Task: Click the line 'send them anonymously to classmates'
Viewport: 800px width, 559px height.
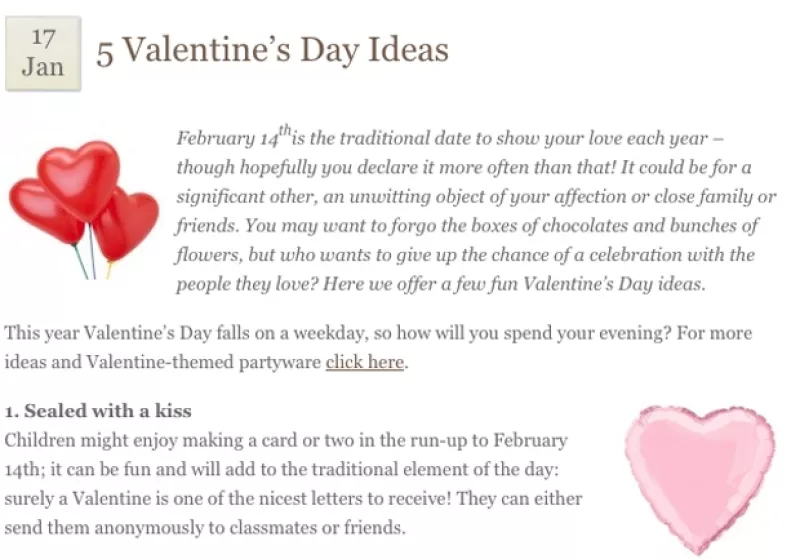Action: tap(205, 527)
